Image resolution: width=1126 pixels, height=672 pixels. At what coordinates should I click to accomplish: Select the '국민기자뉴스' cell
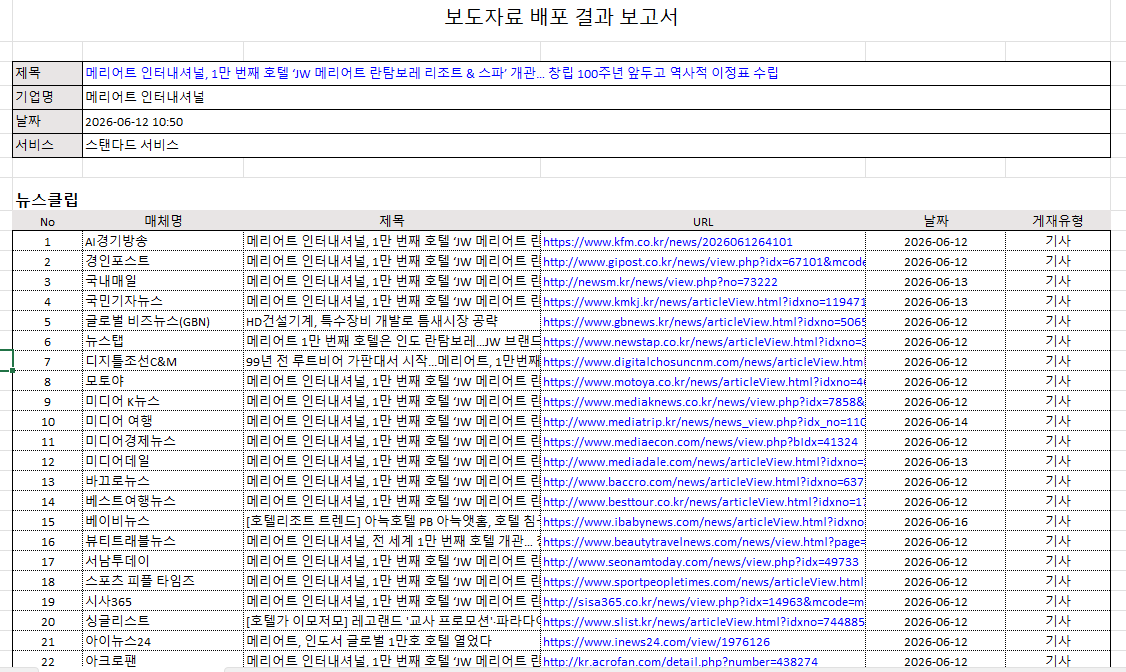163,302
